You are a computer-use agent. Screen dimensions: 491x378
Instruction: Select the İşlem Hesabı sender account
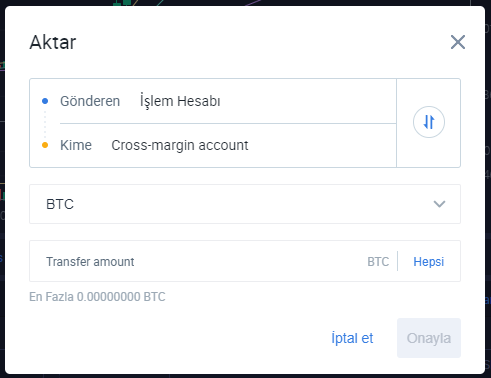180,101
